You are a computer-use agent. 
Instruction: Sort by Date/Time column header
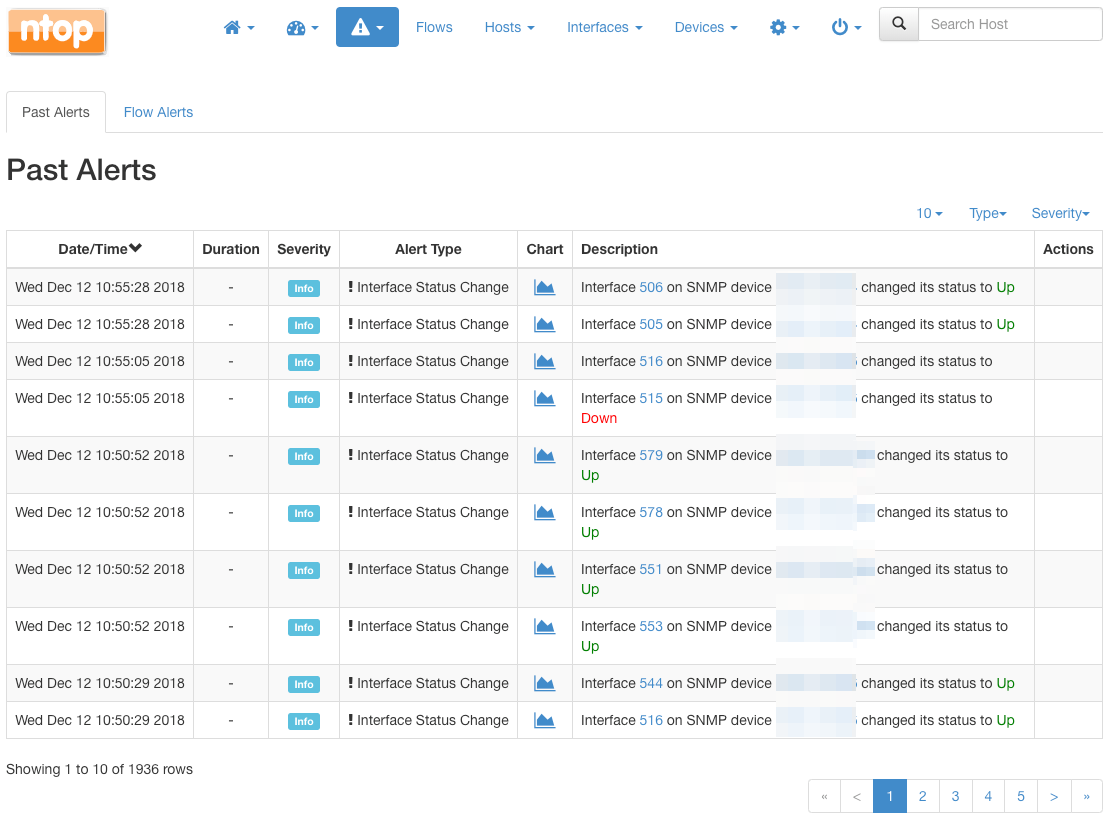point(100,249)
